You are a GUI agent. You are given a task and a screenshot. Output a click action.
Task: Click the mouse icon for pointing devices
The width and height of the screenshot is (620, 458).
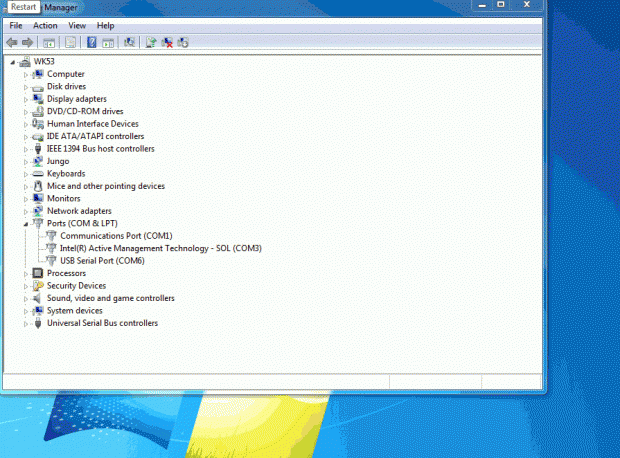click(38, 186)
